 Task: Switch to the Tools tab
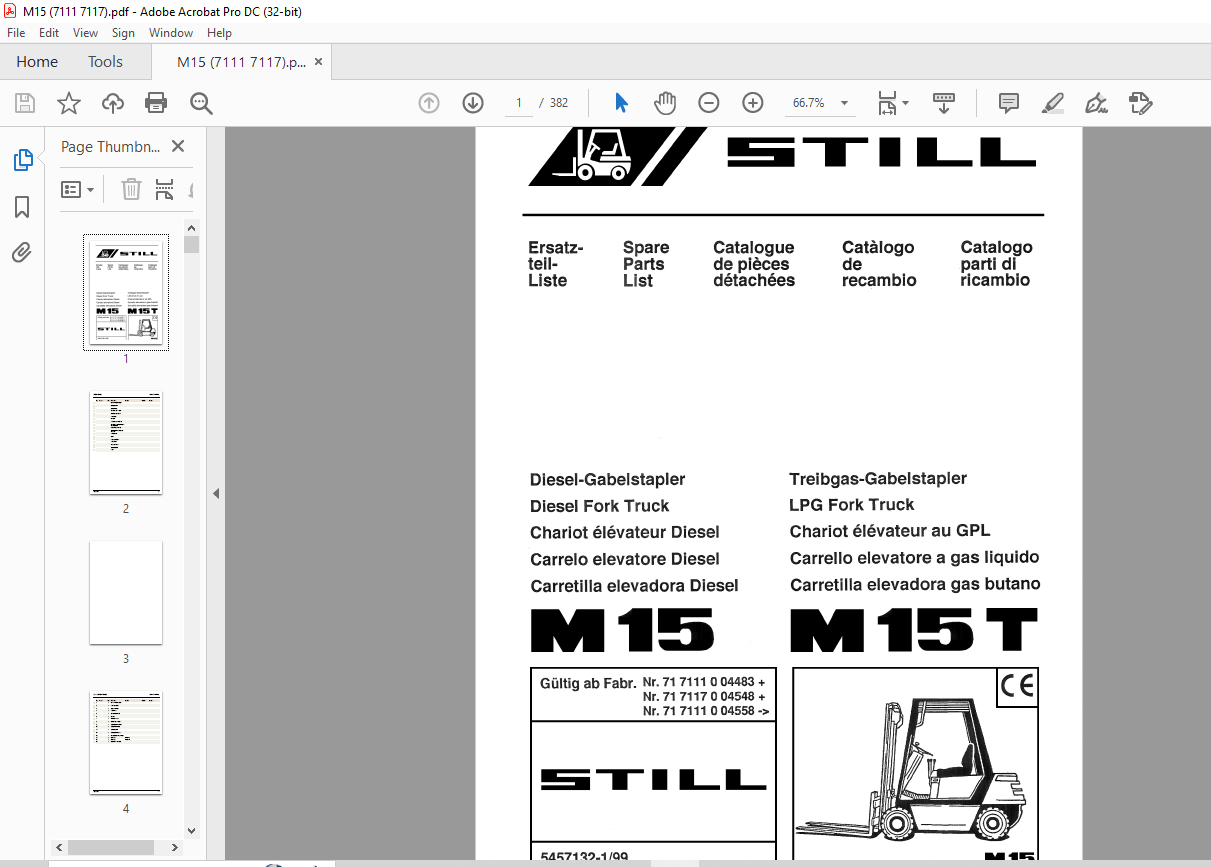pyautogui.click(x=105, y=62)
